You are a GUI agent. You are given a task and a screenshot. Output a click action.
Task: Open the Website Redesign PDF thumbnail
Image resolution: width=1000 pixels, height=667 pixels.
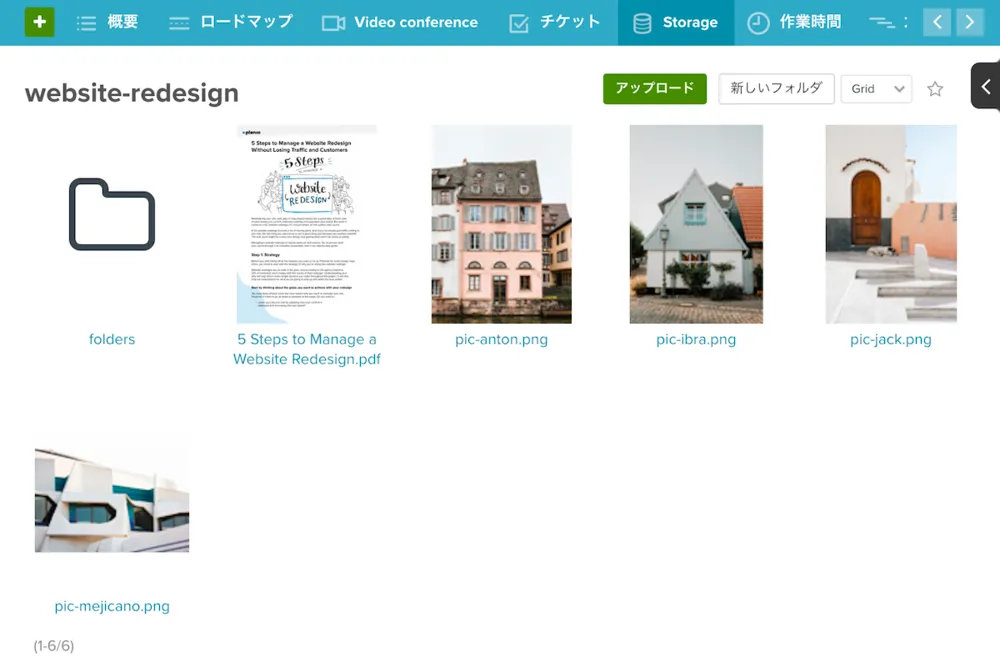(x=307, y=224)
